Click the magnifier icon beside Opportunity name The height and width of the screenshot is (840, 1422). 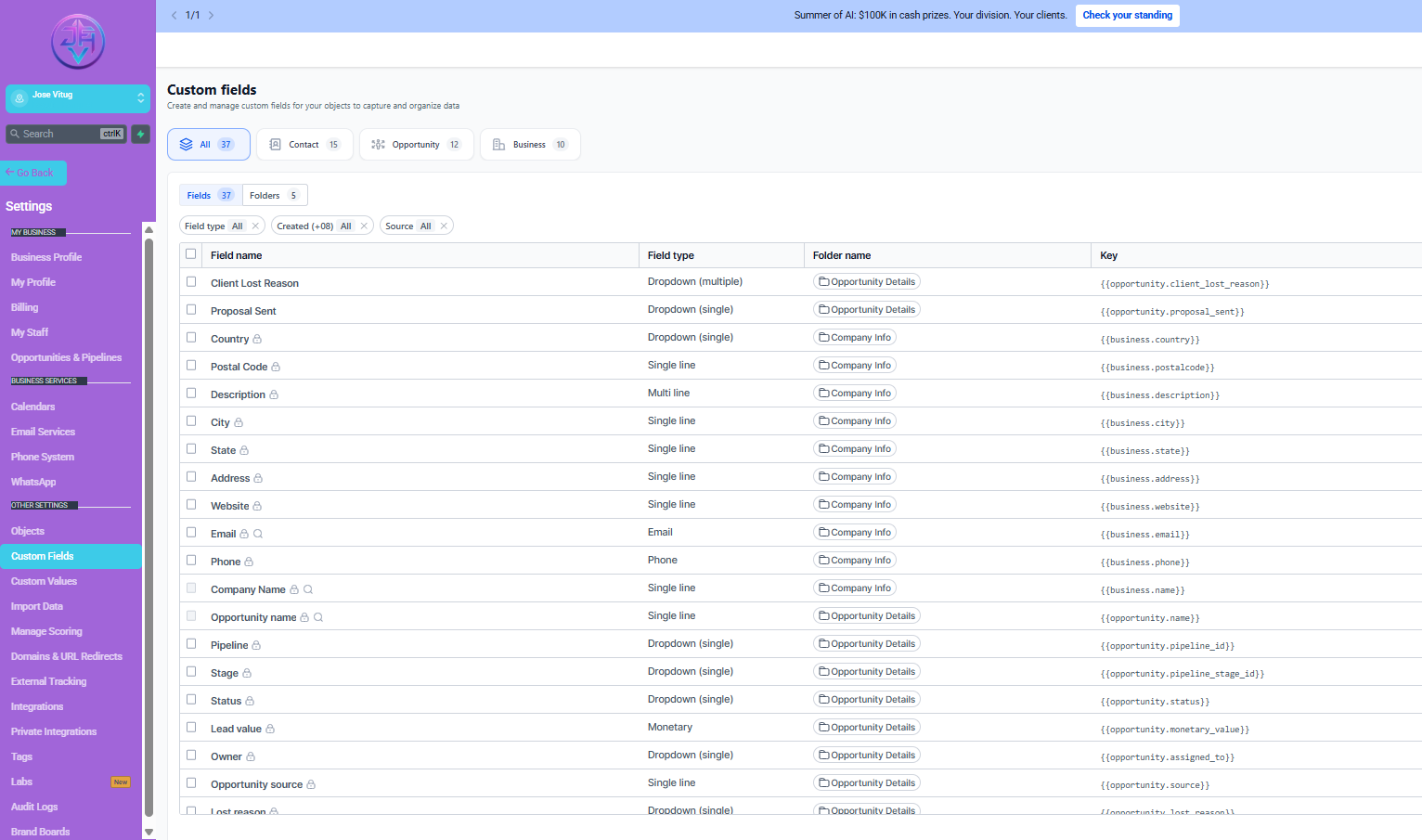[x=318, y=617]
